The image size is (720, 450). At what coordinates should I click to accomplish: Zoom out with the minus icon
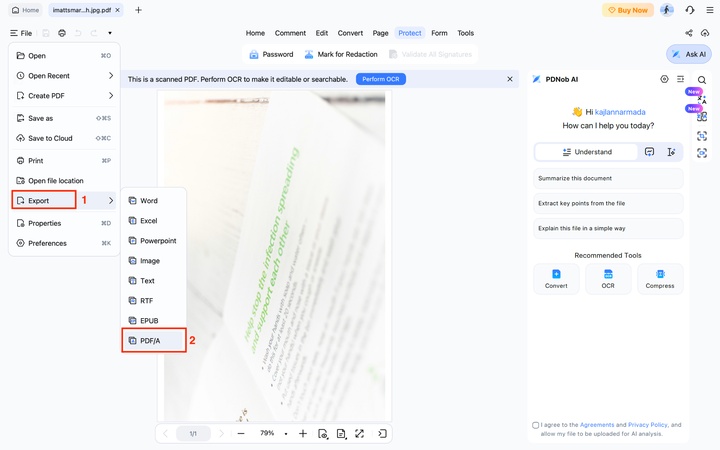[241, 433]
